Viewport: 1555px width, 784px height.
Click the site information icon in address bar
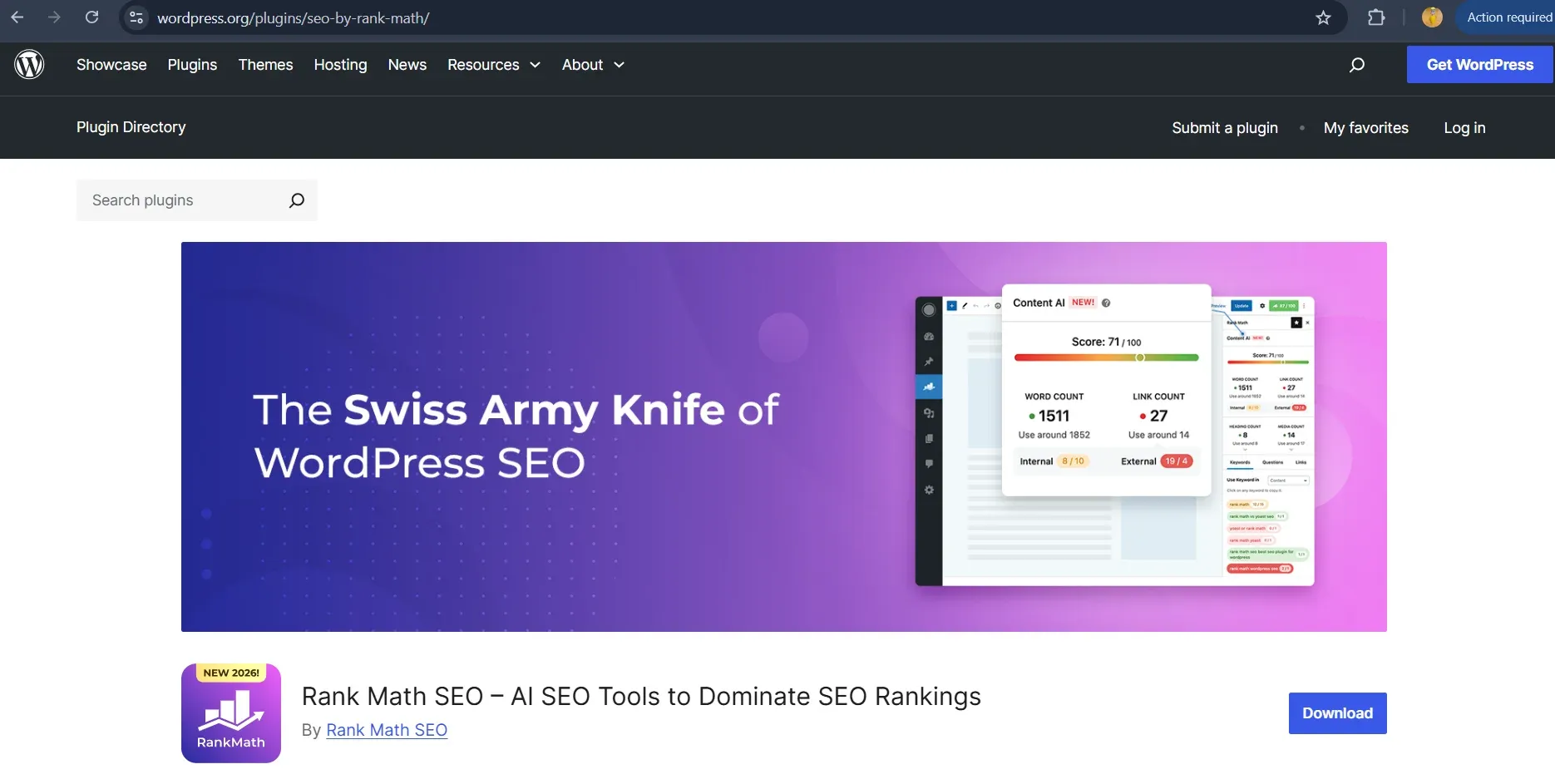136,17
